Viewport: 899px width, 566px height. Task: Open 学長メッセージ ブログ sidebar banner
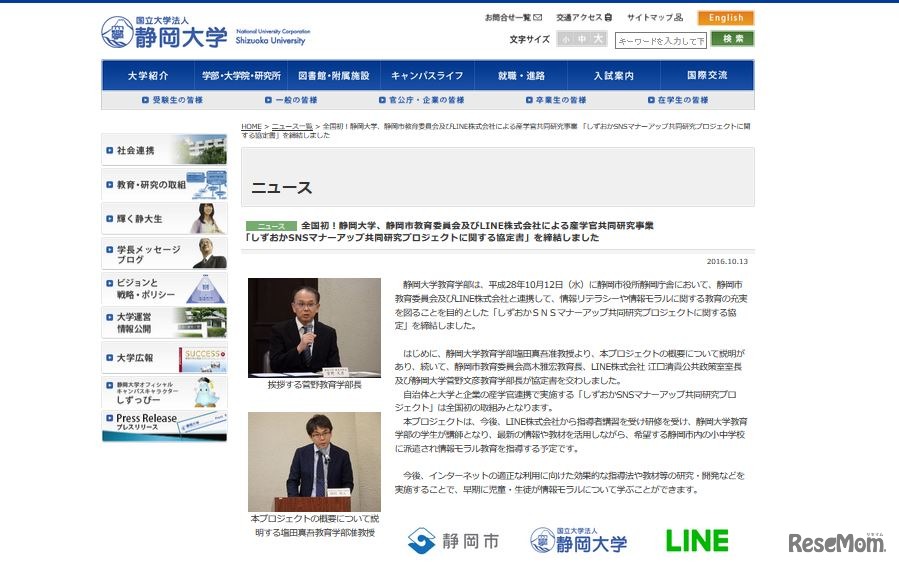tap(164, 253)
